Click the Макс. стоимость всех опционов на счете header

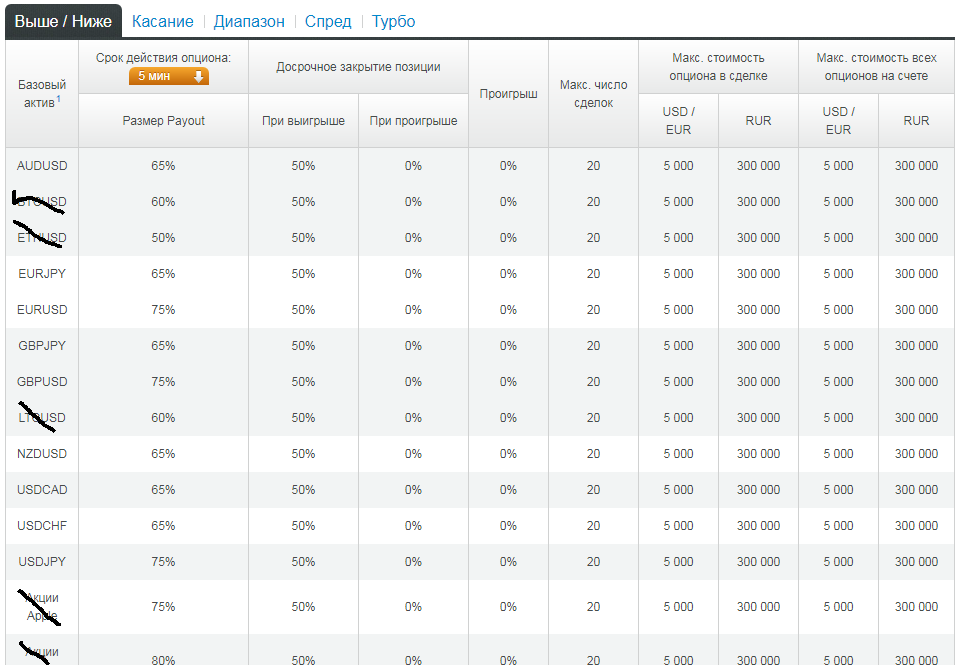877,67
